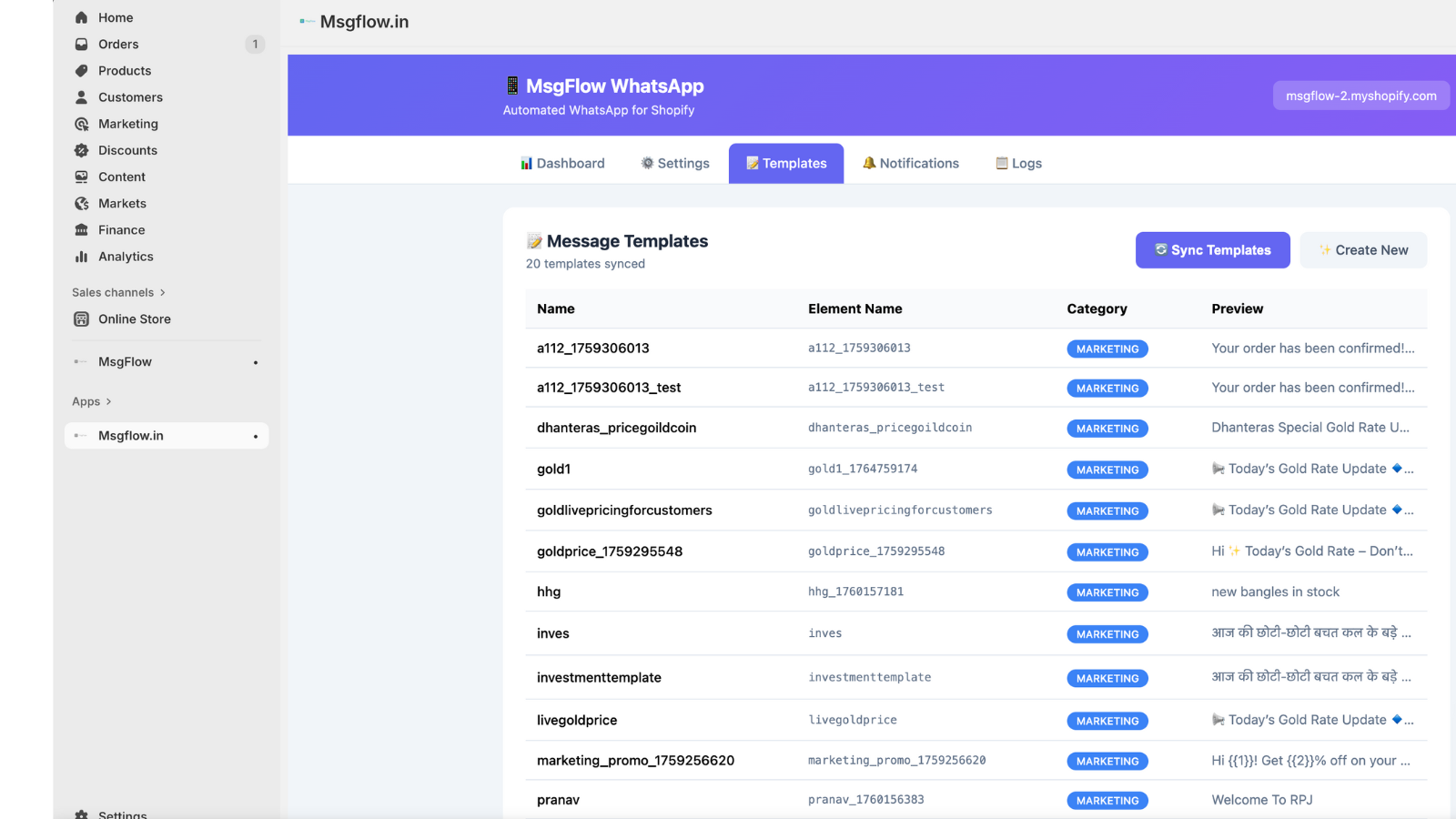
Task: Open Analytics in the sidebar
Action: tap(126, 257)
